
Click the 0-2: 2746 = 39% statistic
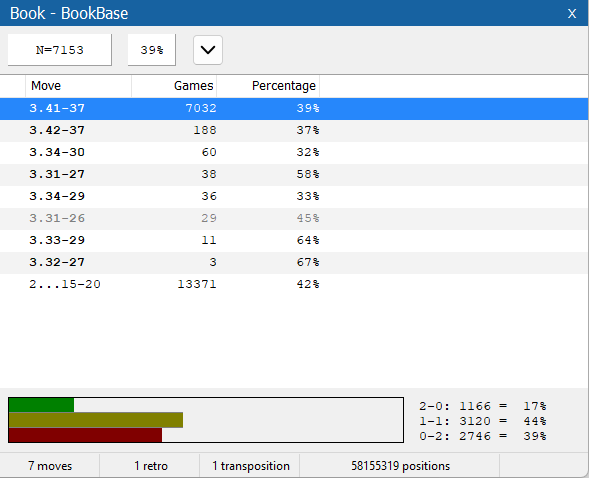click(483, 436)
